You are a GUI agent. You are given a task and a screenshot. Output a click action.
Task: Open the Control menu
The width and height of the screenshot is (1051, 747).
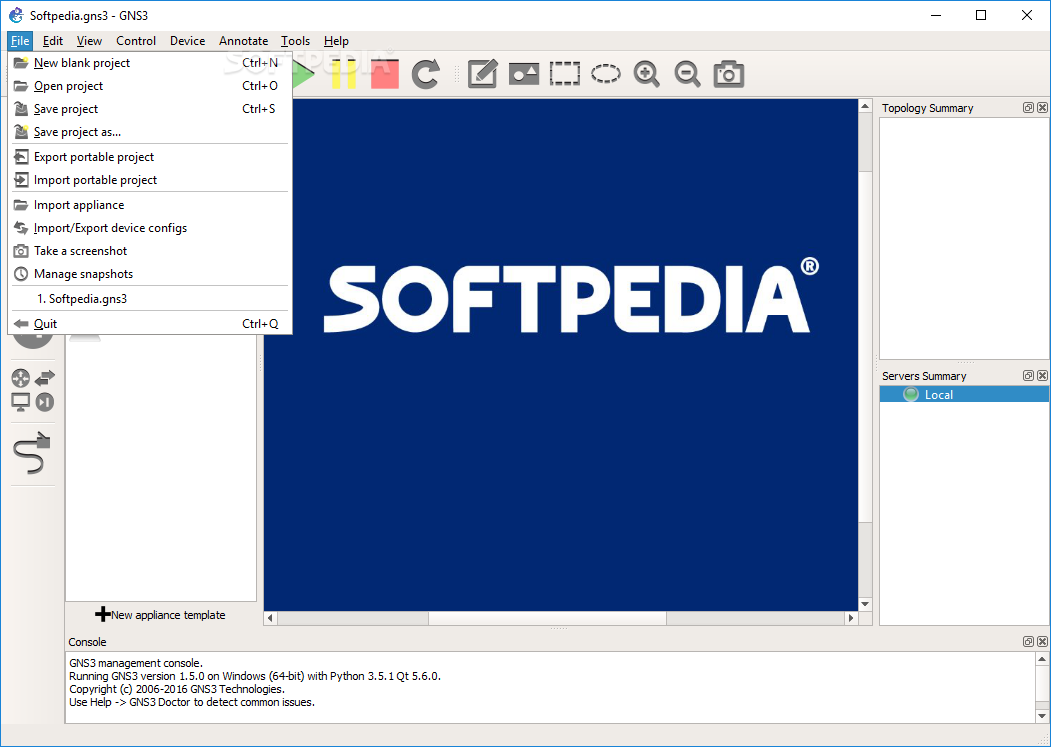pyautogui.click(x=136, y=41)
